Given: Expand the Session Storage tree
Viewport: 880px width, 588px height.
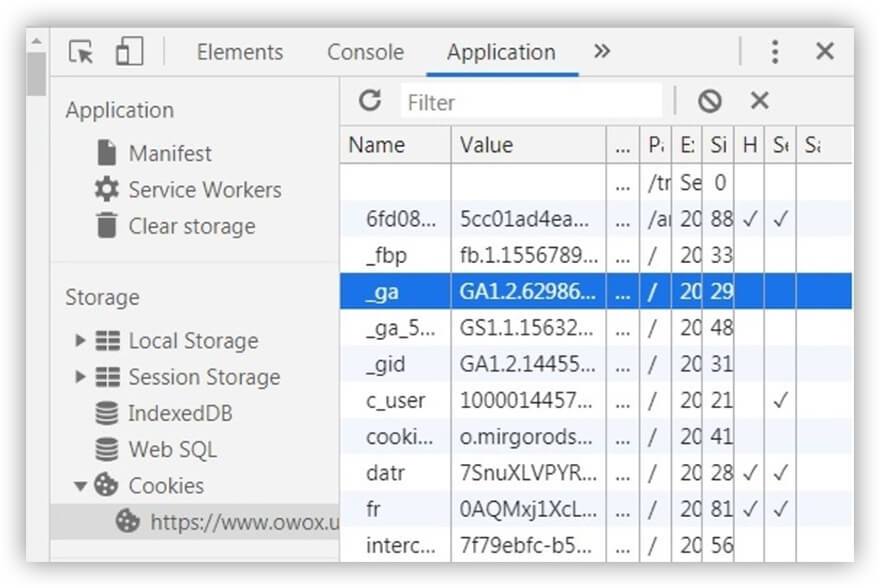Looking at the screenshot, I should pyautogui.click(x=80, y=377).
